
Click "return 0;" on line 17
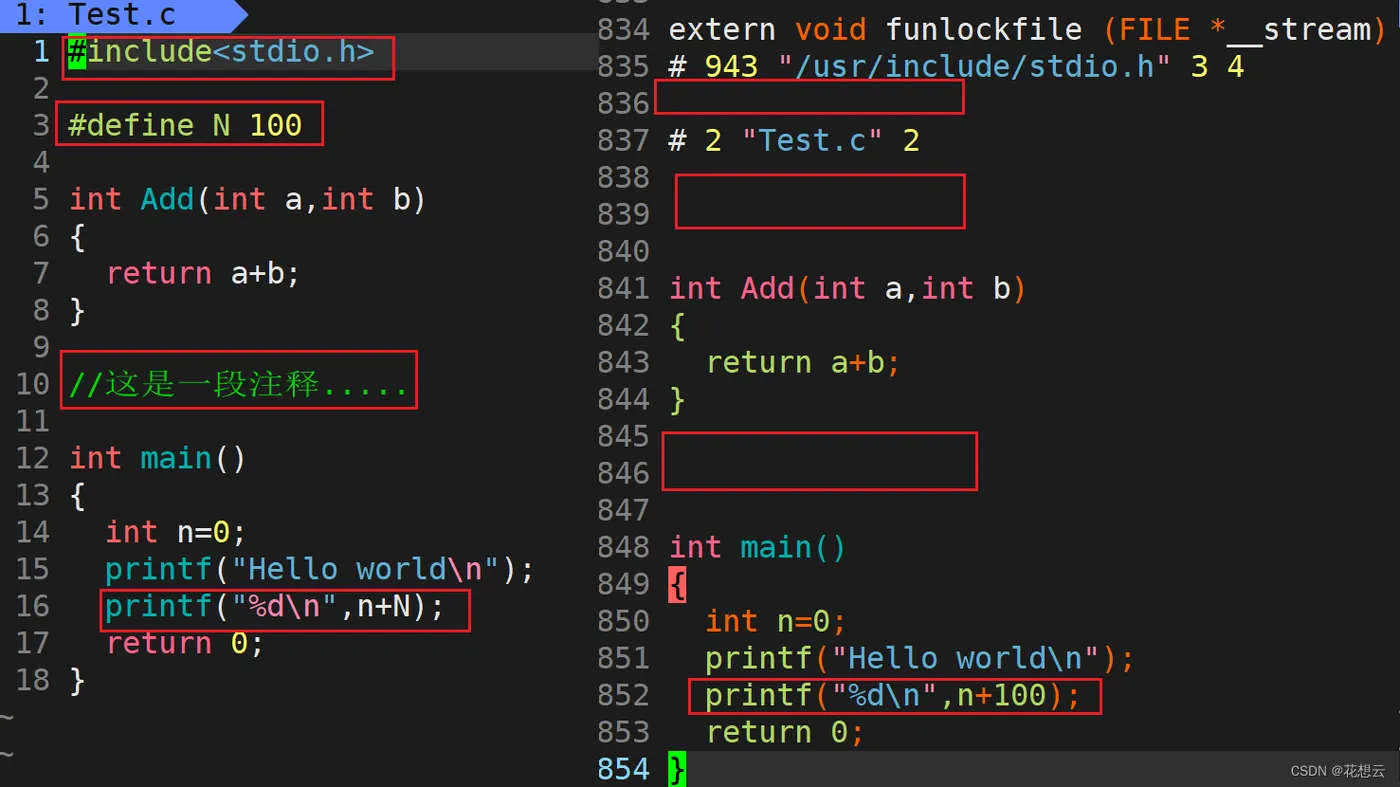click(185, 643)
